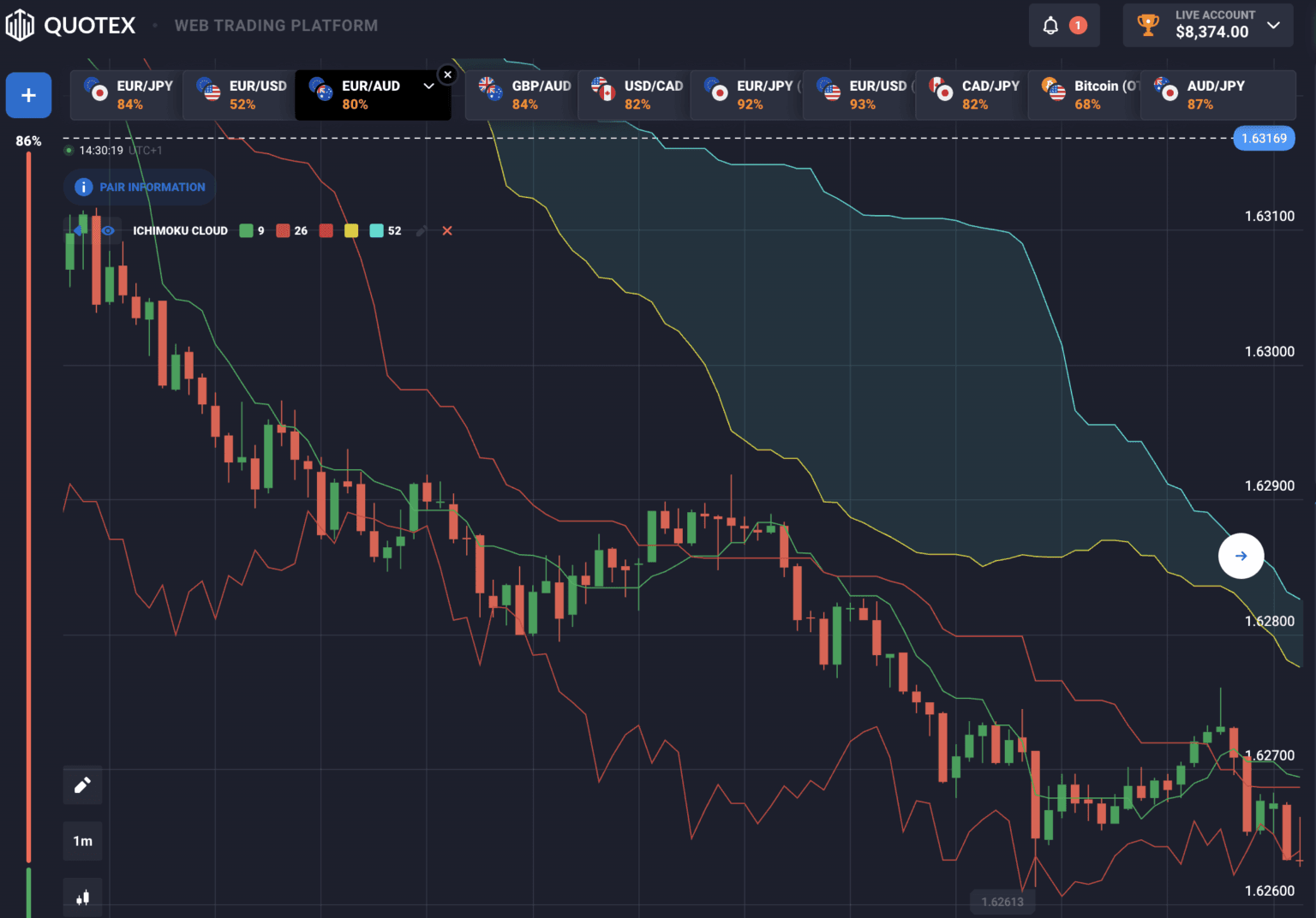Open the 1m timeframe selector

[82, 841]
